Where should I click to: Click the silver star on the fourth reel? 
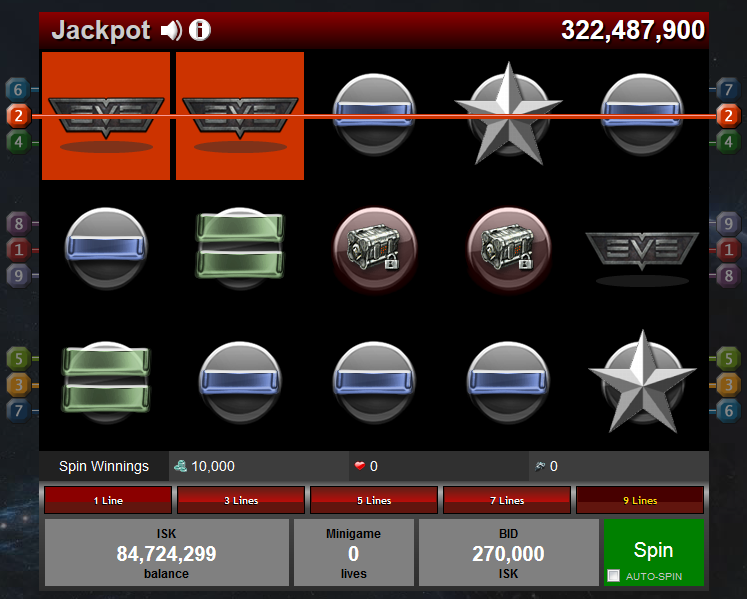coord(508,114)
